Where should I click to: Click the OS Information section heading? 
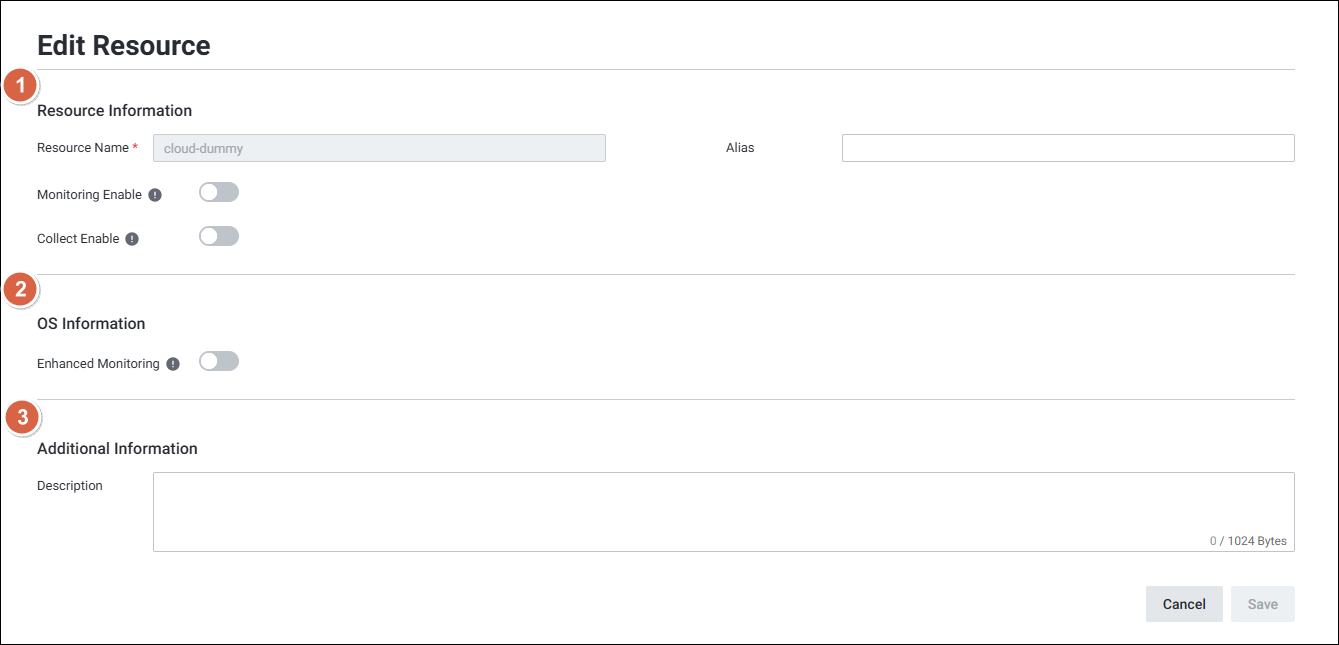91,323
